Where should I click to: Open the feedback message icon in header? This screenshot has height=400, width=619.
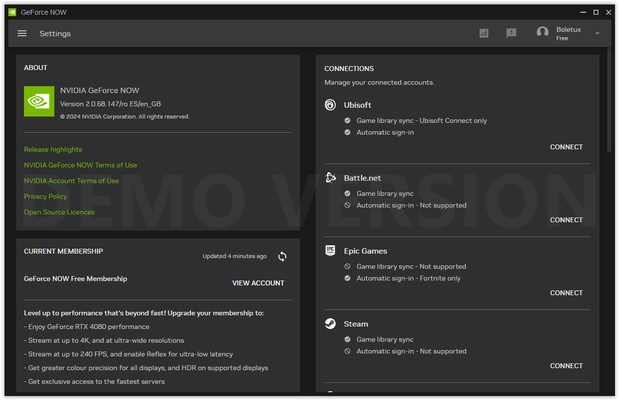coord(511,33)
